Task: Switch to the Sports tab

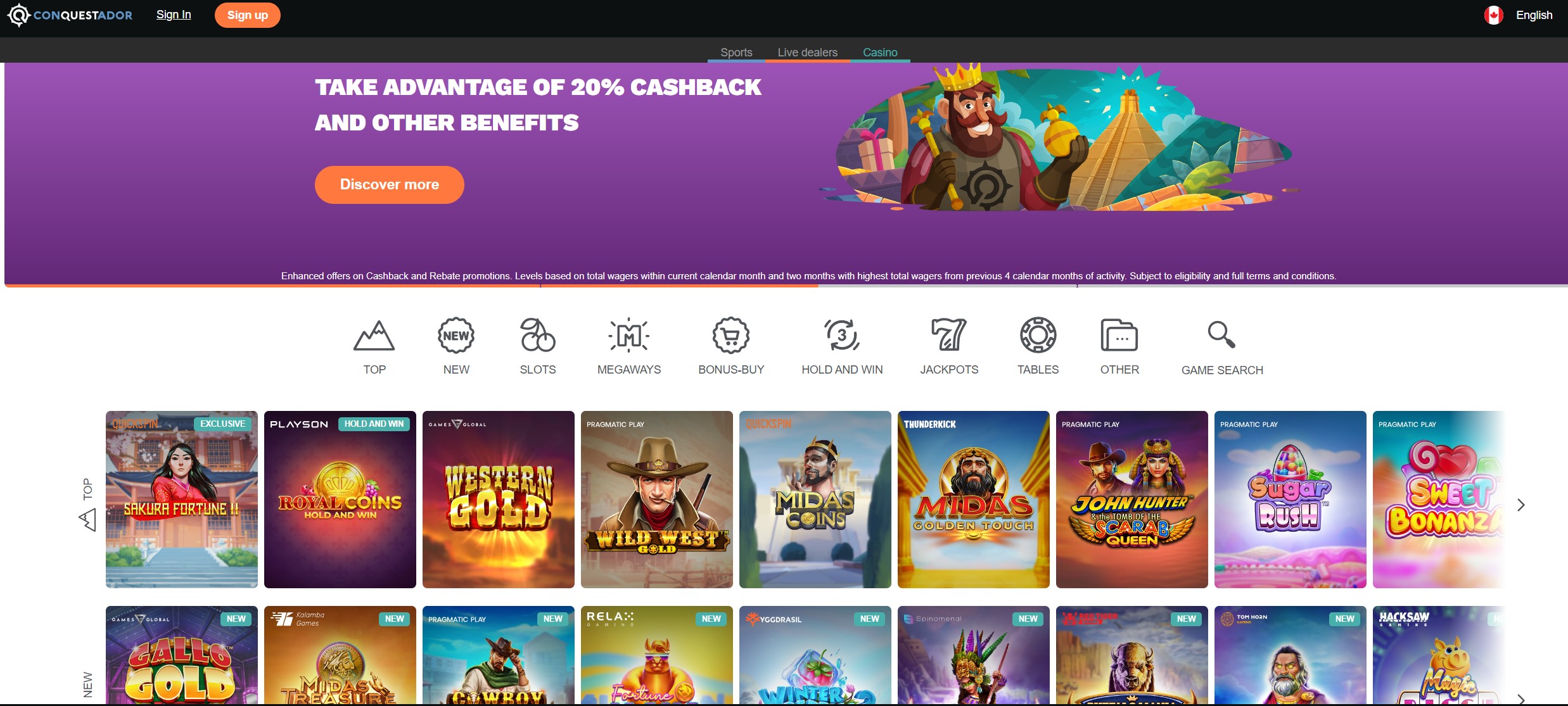Action: pos(736,53)
